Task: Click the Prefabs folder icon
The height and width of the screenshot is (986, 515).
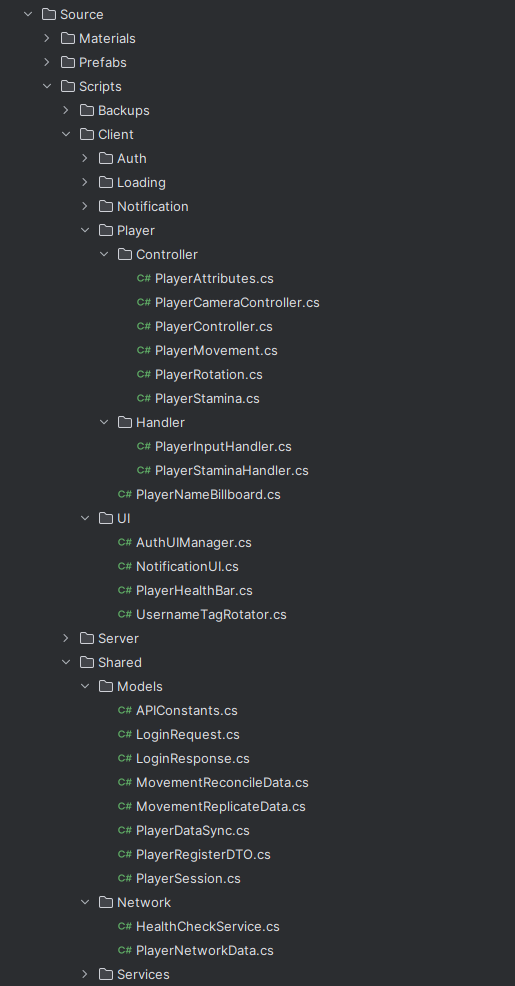Action: click(x=68, y=62)
